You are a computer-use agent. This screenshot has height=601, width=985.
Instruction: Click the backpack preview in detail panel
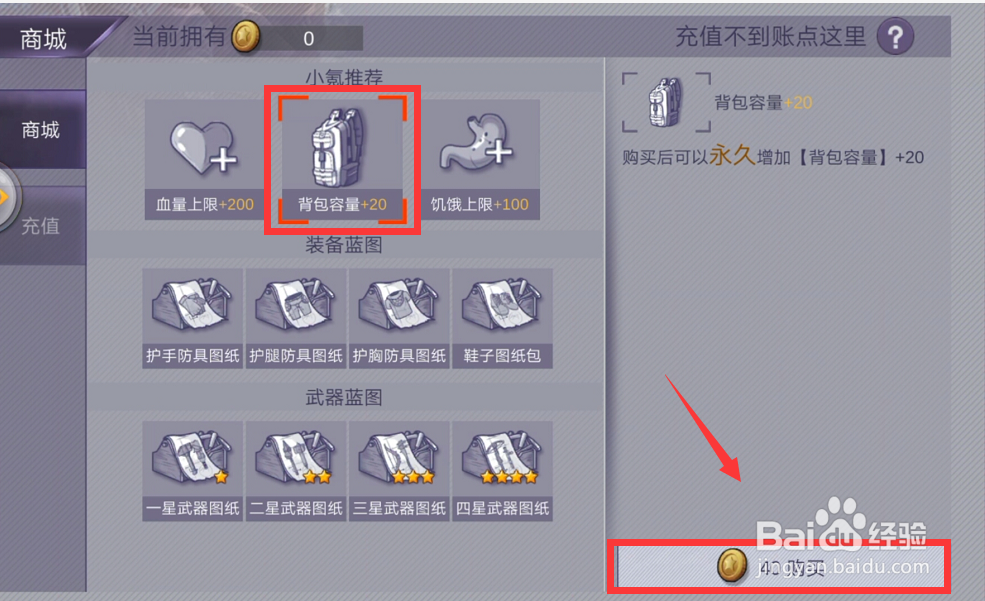pyautogui.click(x=666, y=102)
